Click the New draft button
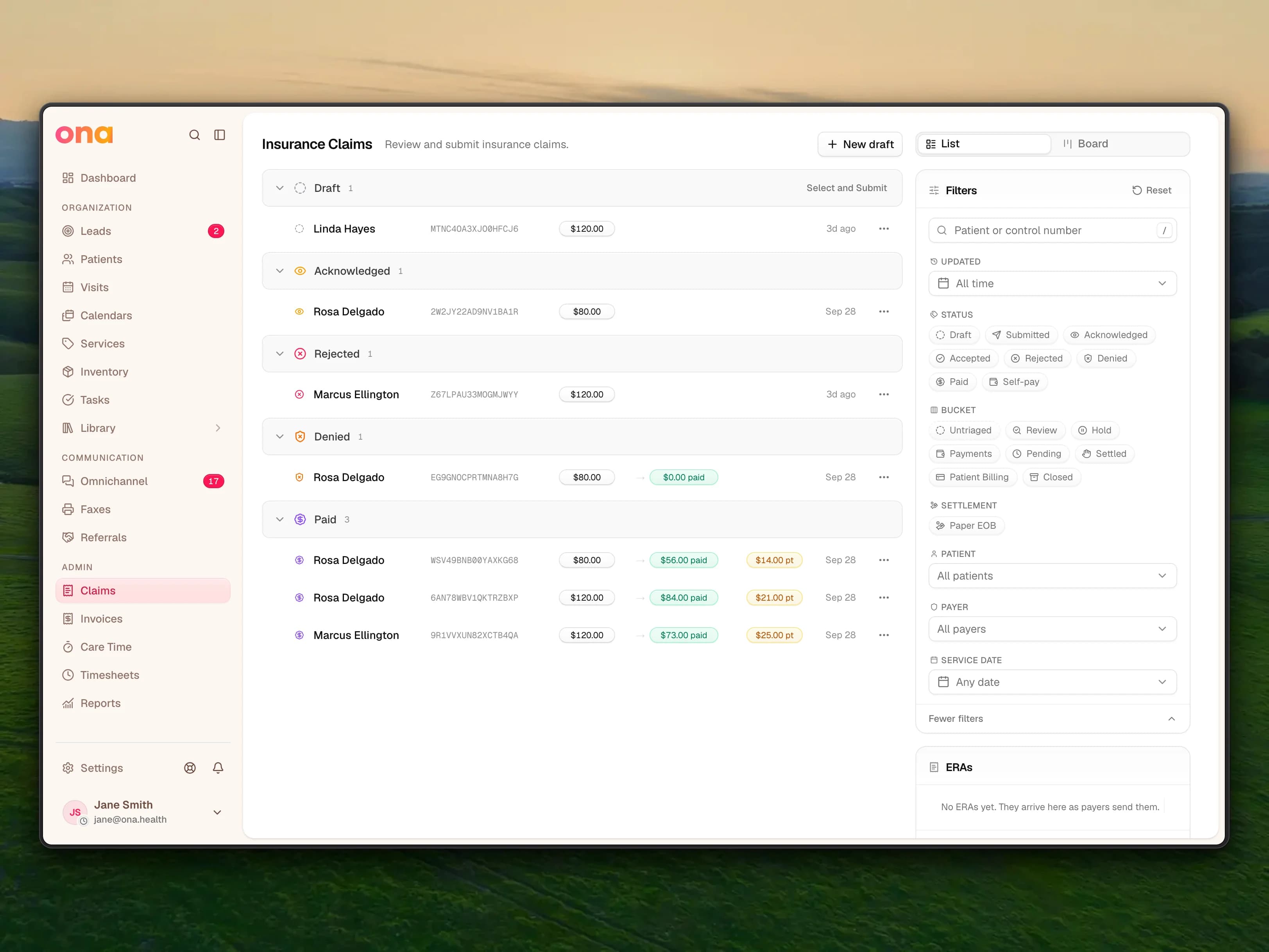Screen dimensions: 1269x952 (x=859, y=145)
